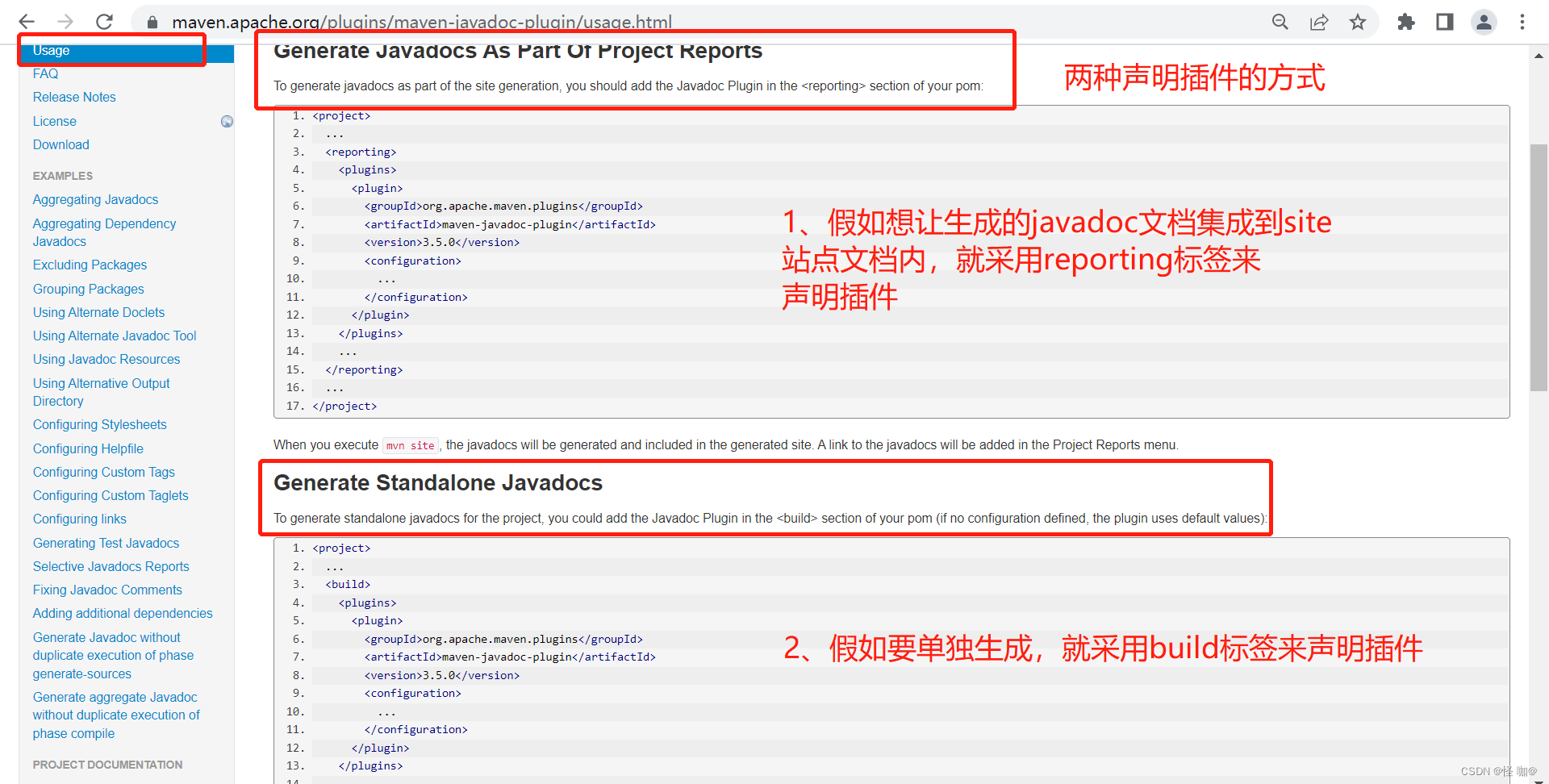Open Selective Javadocs Reports link

coord(111,566)
